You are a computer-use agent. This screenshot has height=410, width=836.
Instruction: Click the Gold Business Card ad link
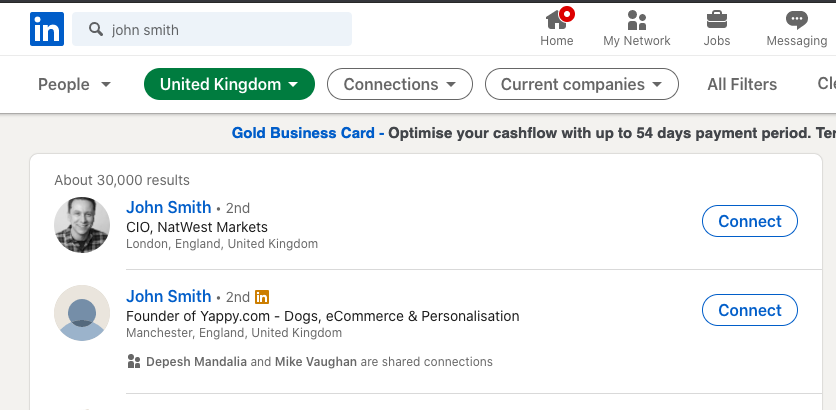(302, 133)
